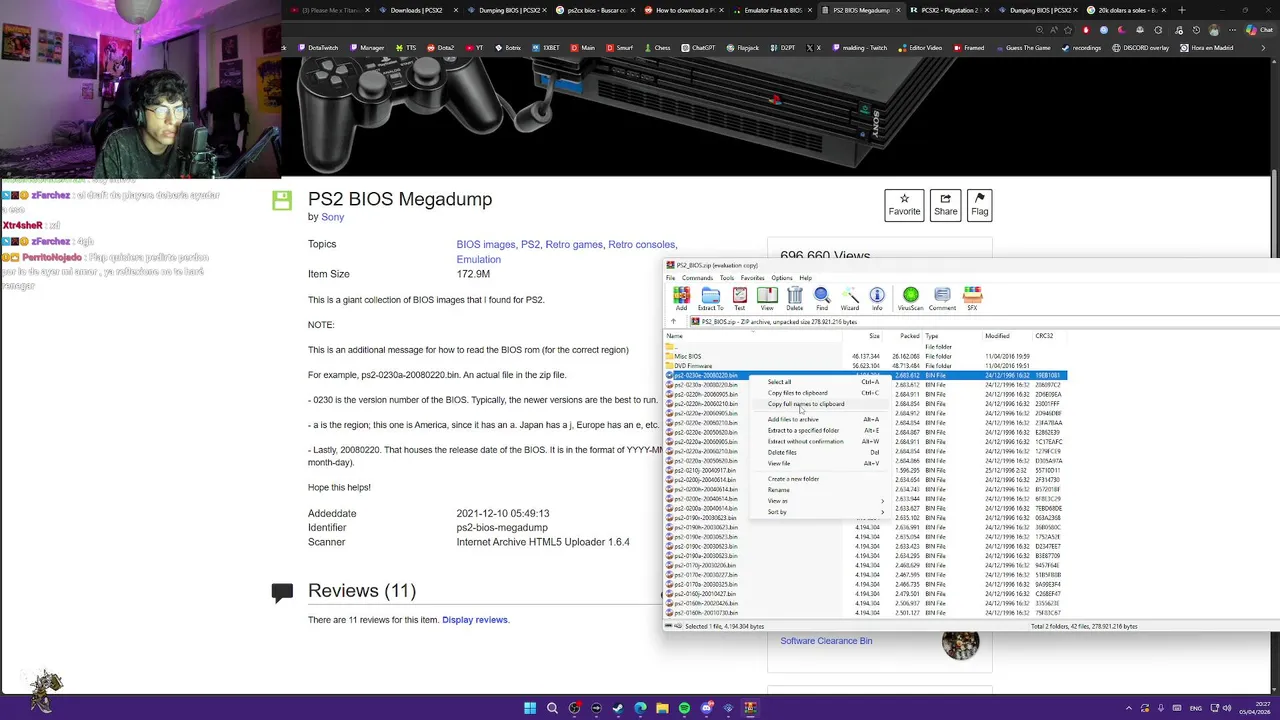Viewport: 1280px width, 720px height.
Task: Open Software Clearance Bin link
Action: click(x=826, y=641)
